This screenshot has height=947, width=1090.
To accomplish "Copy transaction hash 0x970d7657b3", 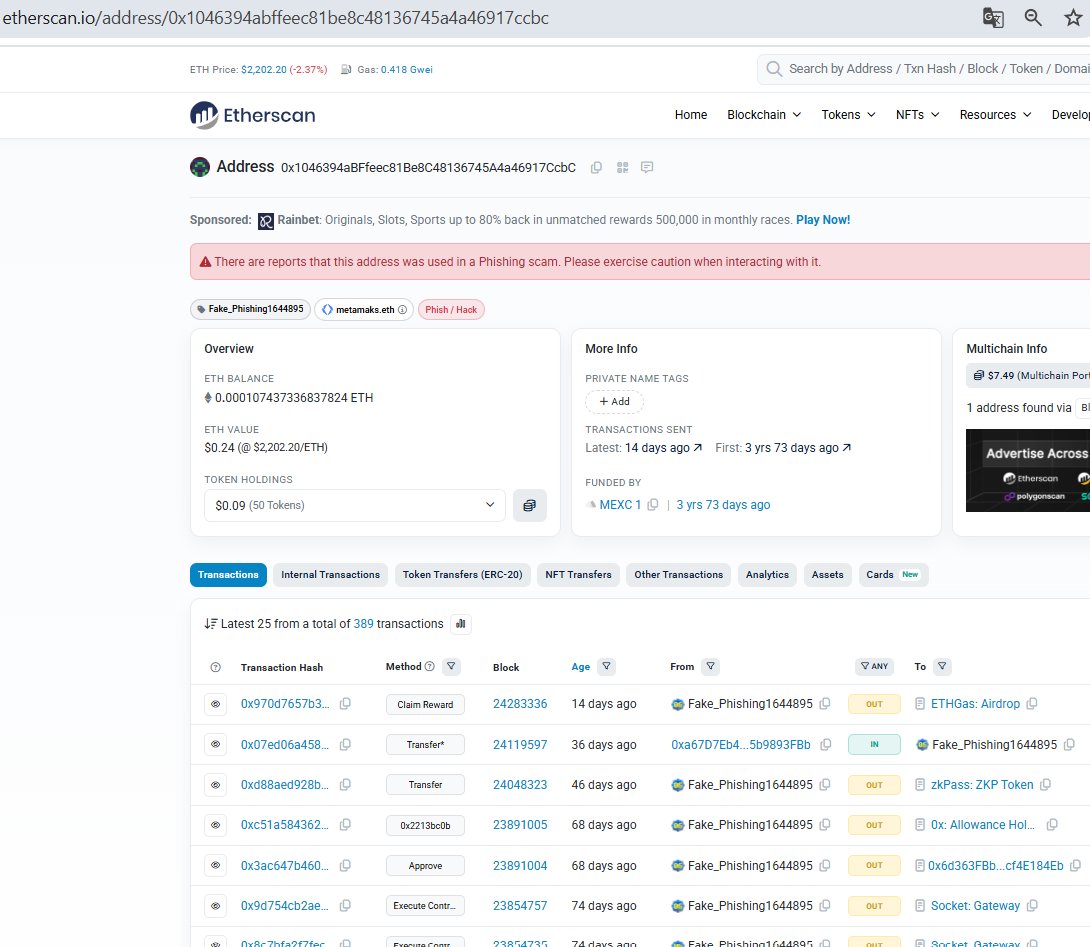I will coord(345,704).
